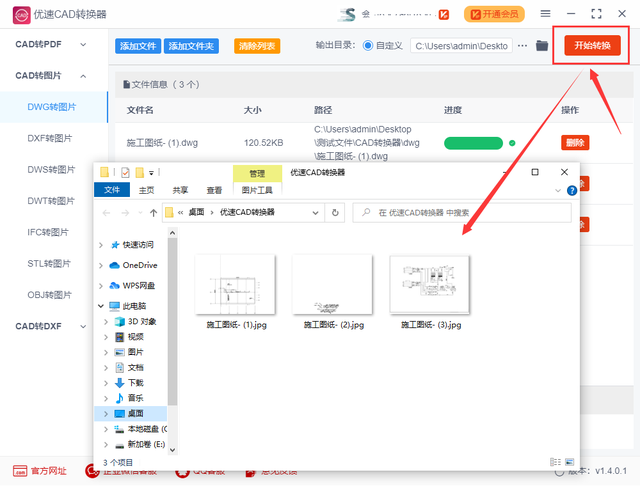Click the 开始转换 button
This screenshot has height=486, width=640.
pos(592,45)
